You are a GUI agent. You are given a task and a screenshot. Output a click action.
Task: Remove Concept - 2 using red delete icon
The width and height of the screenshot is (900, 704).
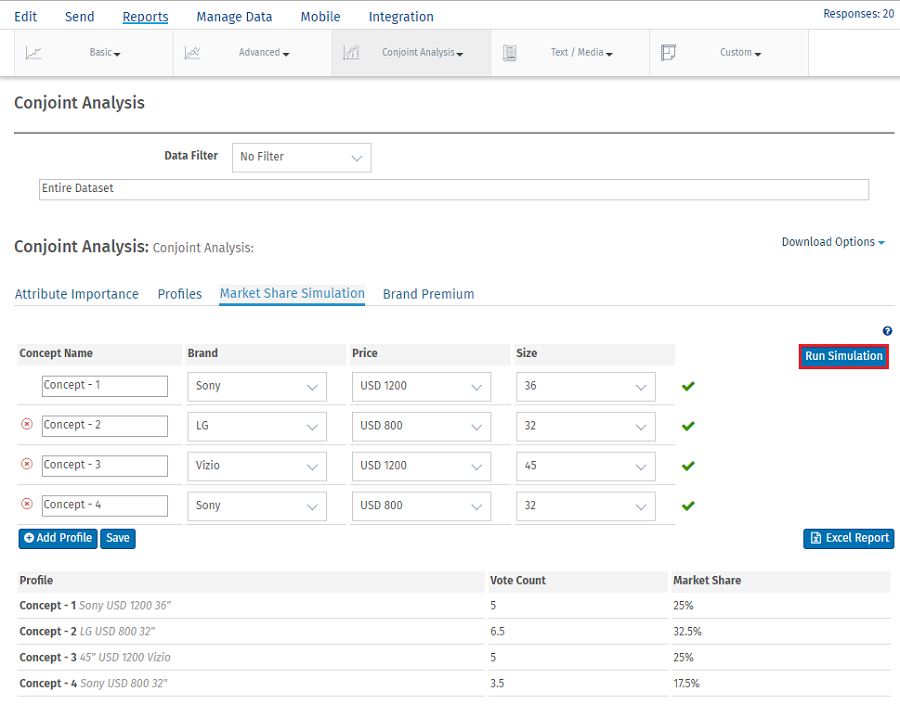[x=27, y=425]
